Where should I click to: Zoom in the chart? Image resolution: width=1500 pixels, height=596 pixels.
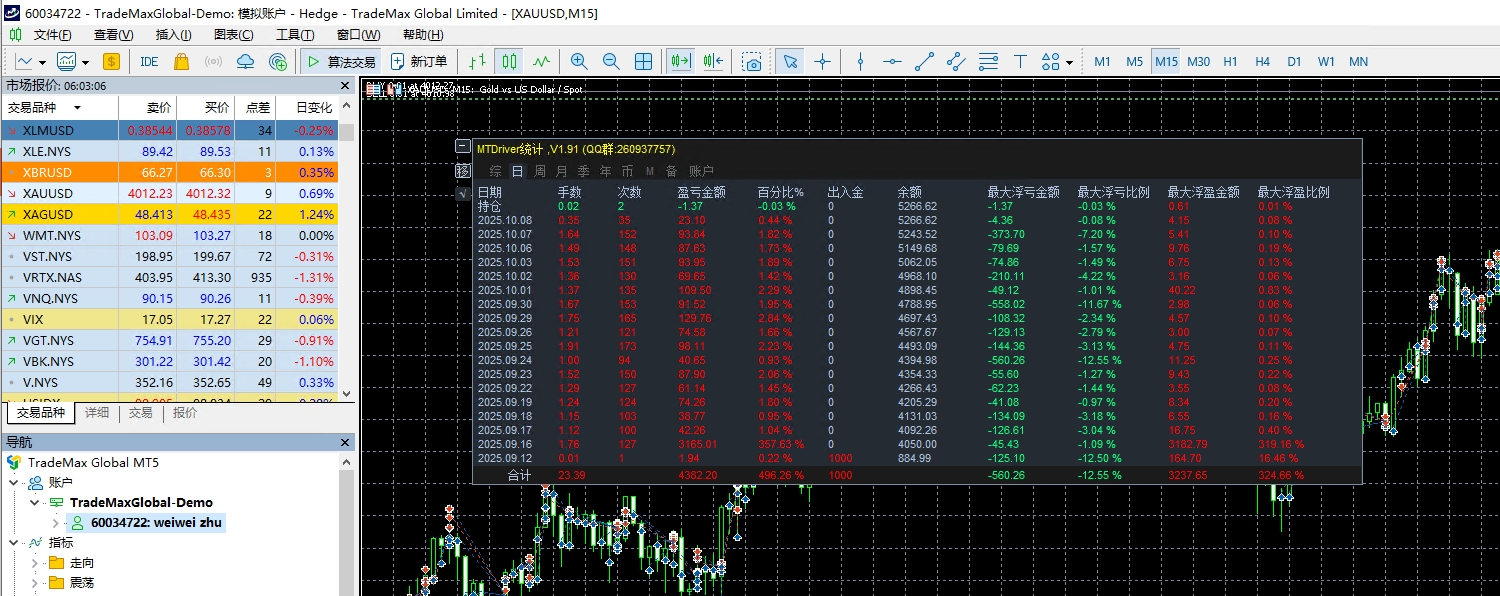coord(579,61)
